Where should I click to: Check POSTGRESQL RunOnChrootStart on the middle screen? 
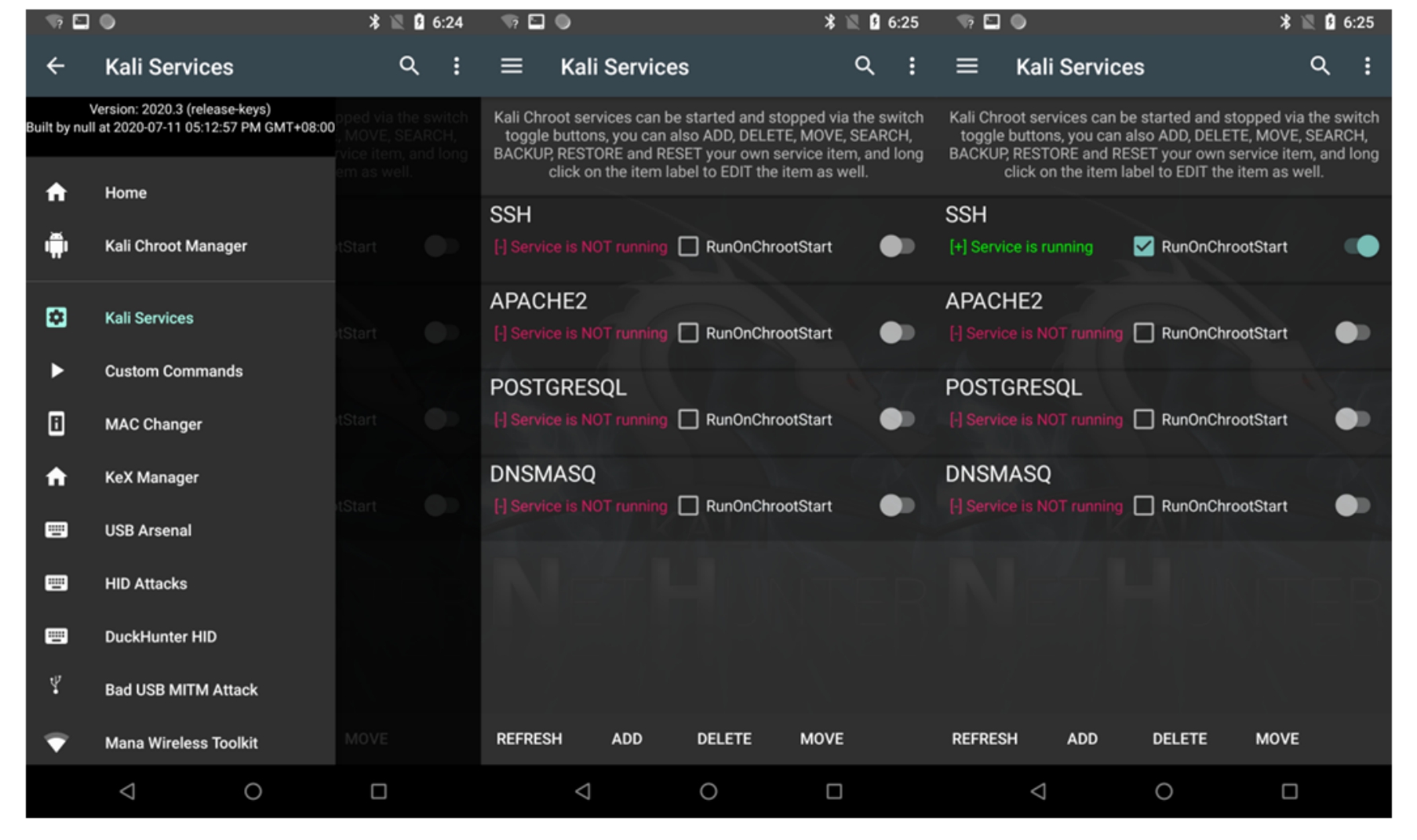(688, 420)
